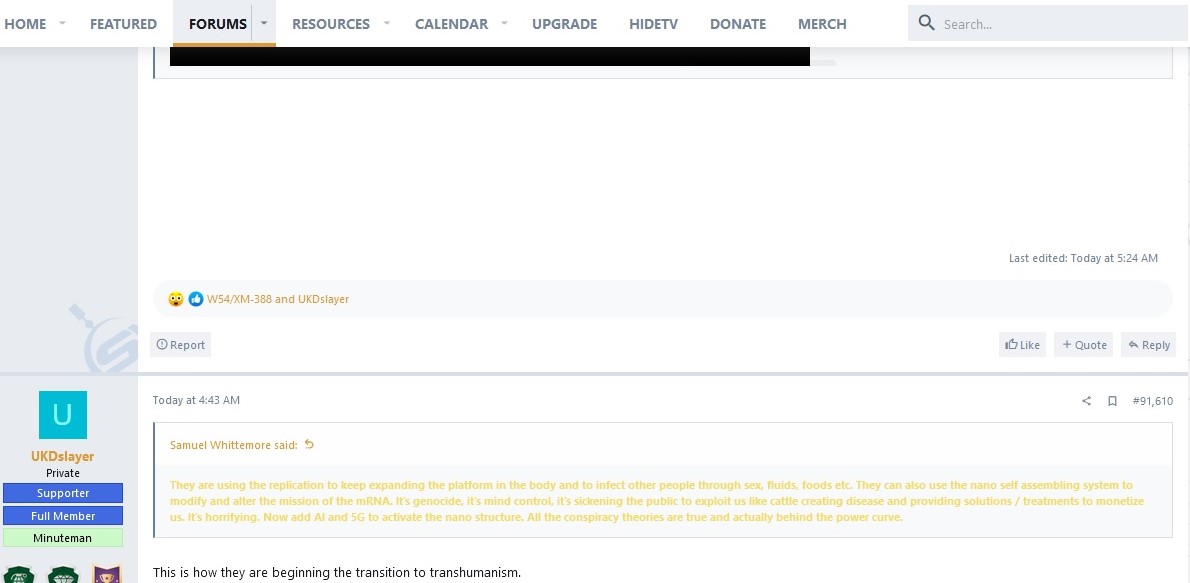The image size is (1190, 583).
Task: Like the post using the Like button
Action: (x=1022, y=345)
